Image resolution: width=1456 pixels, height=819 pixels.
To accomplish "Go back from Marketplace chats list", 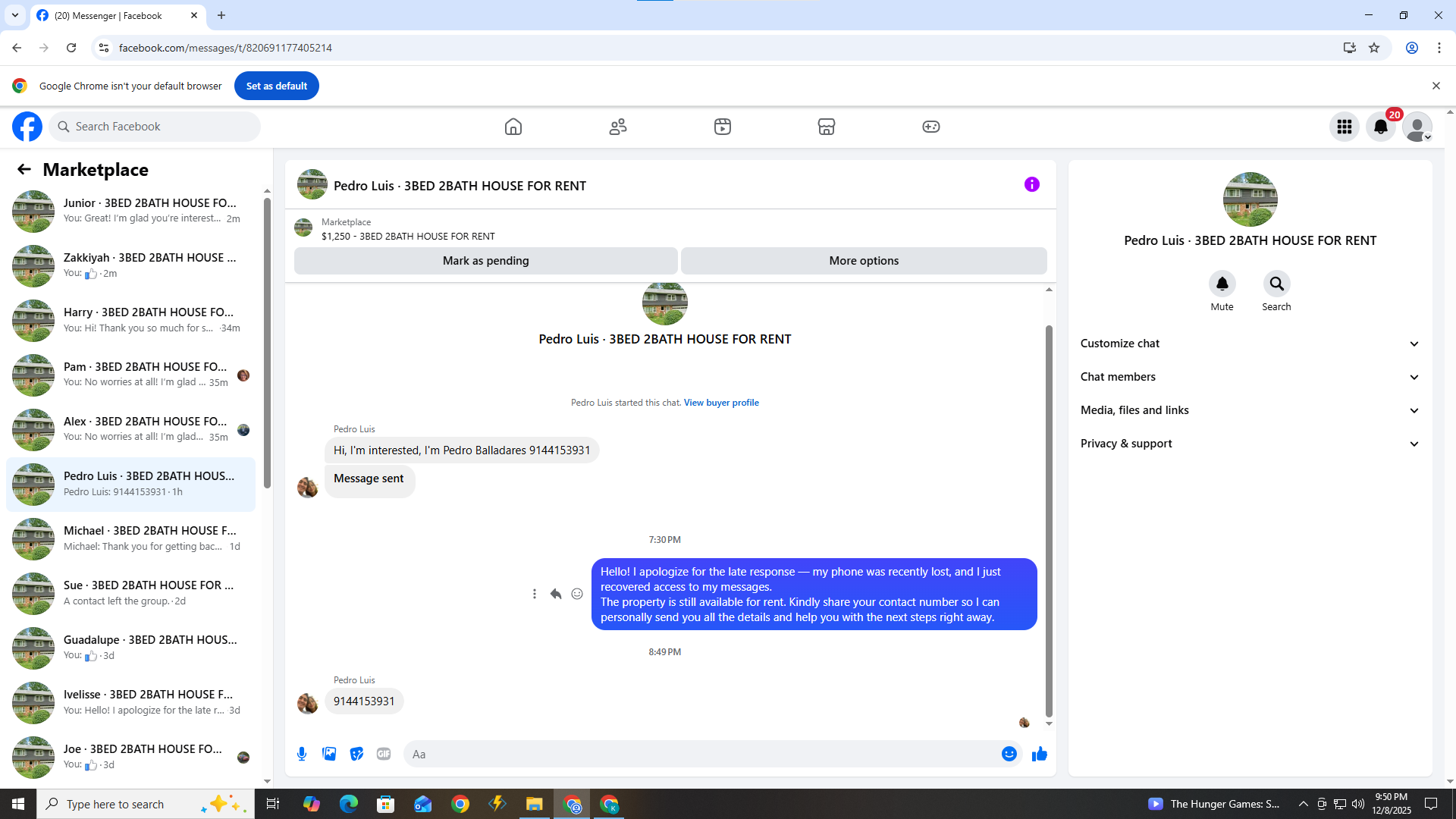I will pos(24,169).
